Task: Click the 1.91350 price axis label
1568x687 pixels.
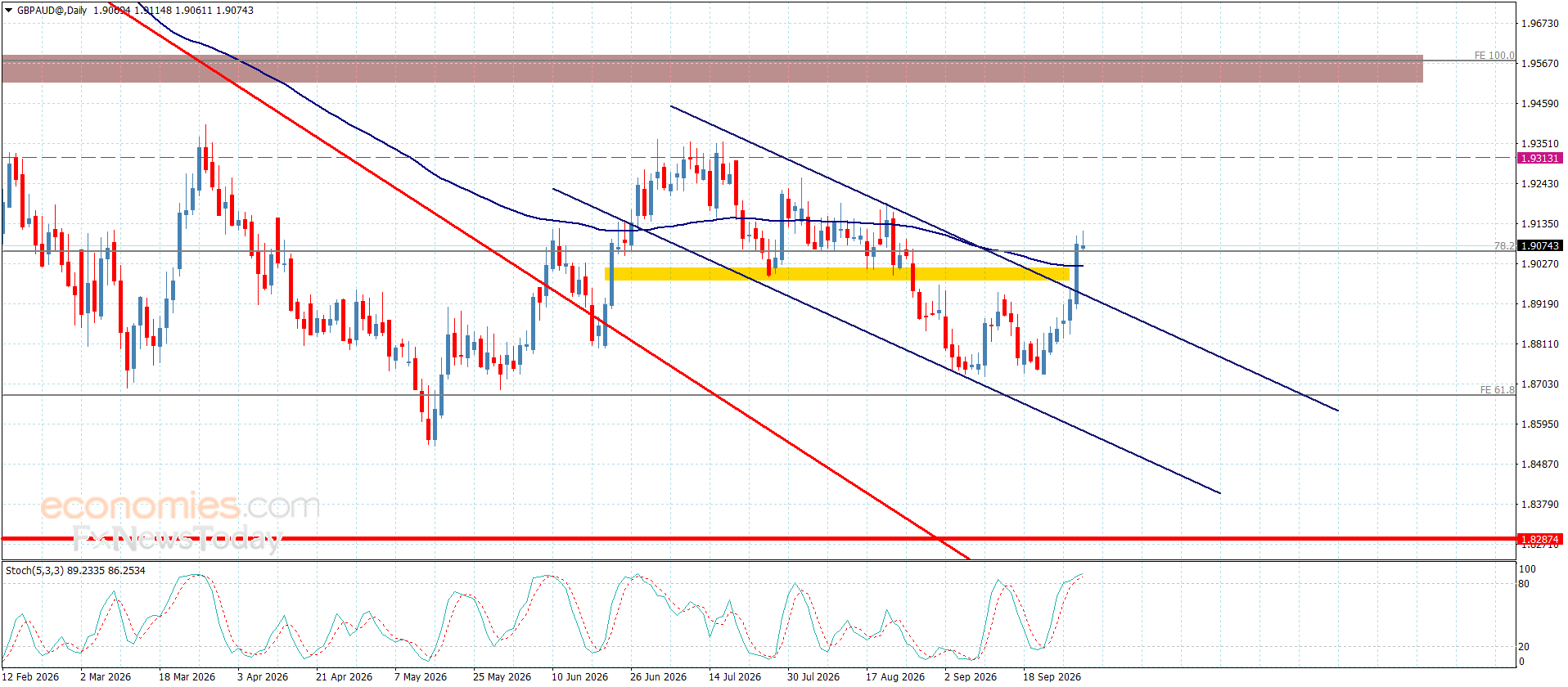Action: click(x=1539, y=224)
